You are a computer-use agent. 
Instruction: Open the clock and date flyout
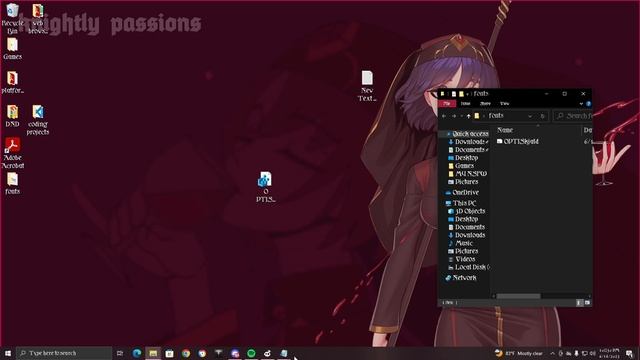(609, 353)
